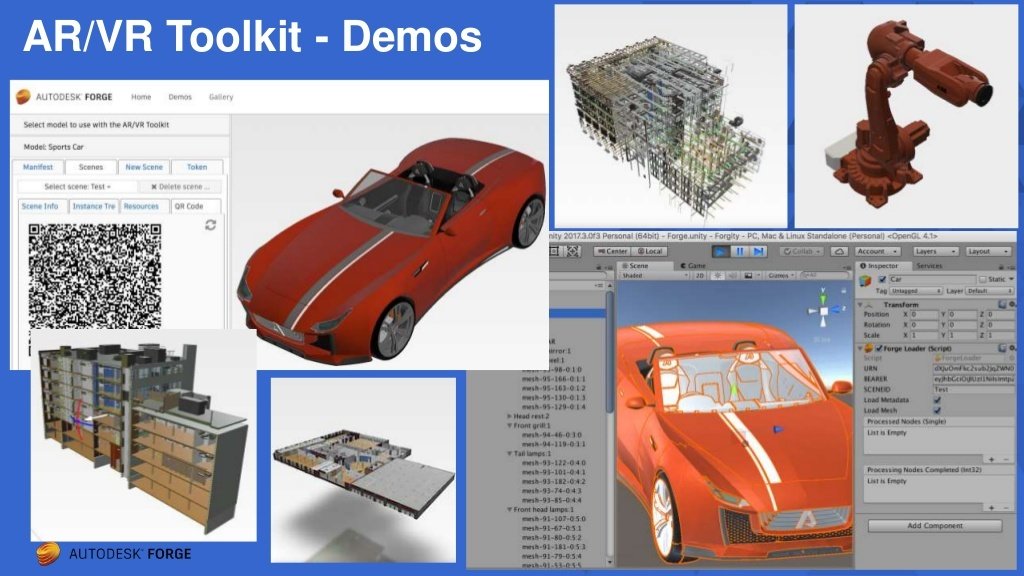
Task: Click the scene orientation gizmo
Action: [x=824, y=311]
